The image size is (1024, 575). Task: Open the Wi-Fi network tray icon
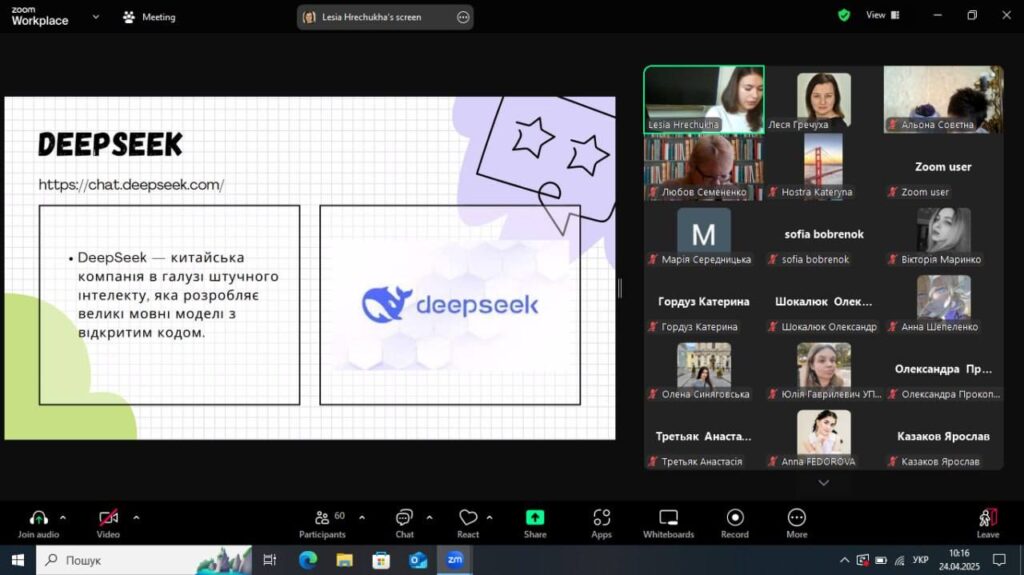tap(899, 560)
